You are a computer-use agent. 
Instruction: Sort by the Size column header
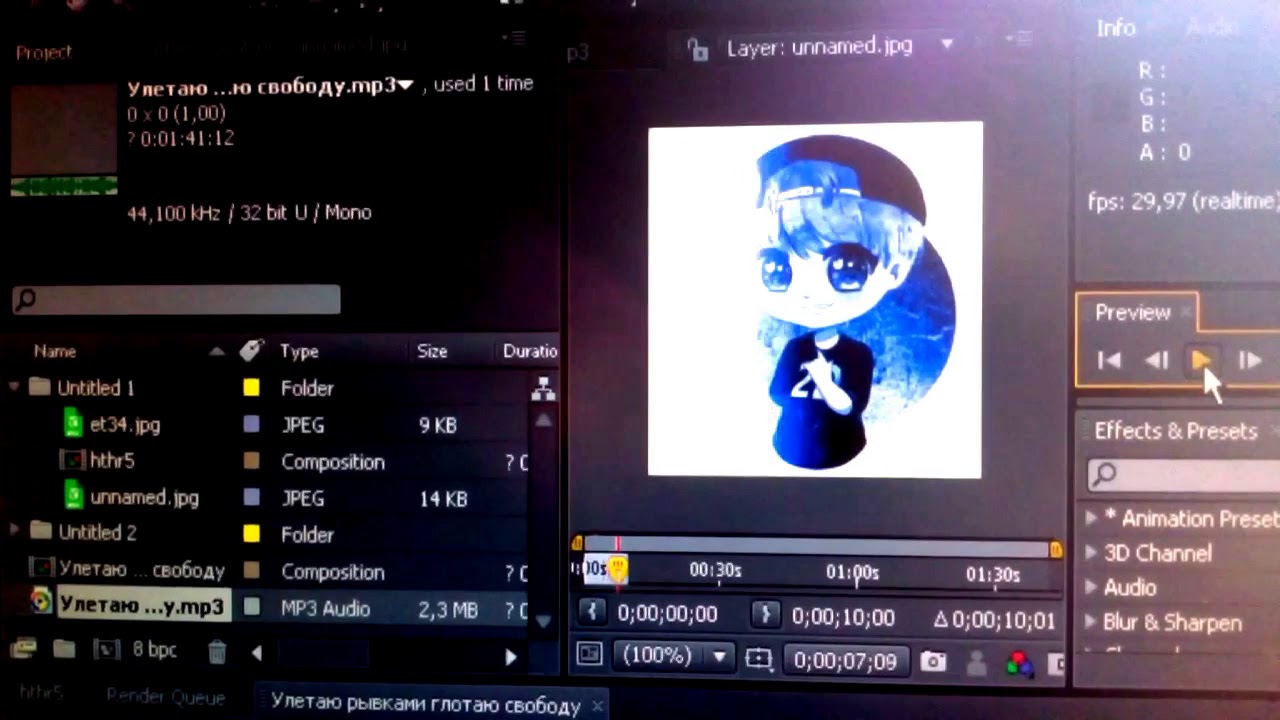[432, 351]
